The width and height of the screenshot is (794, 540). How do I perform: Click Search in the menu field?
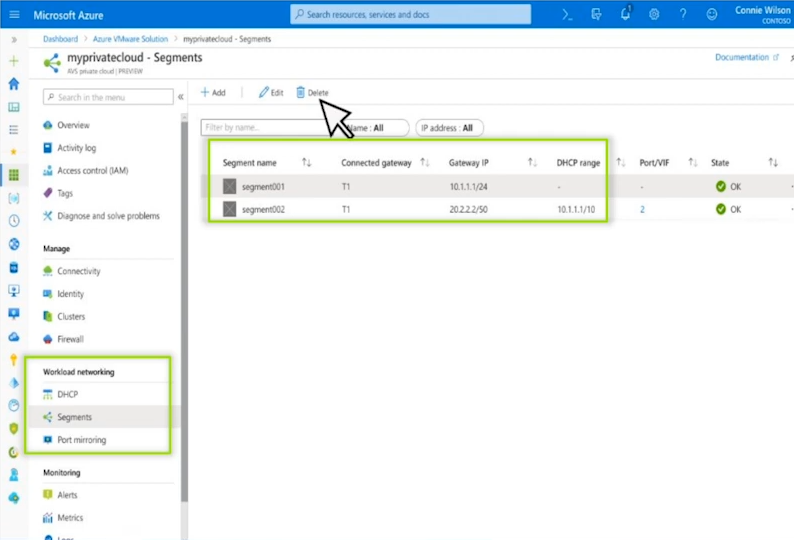click(x=108, y=97)
